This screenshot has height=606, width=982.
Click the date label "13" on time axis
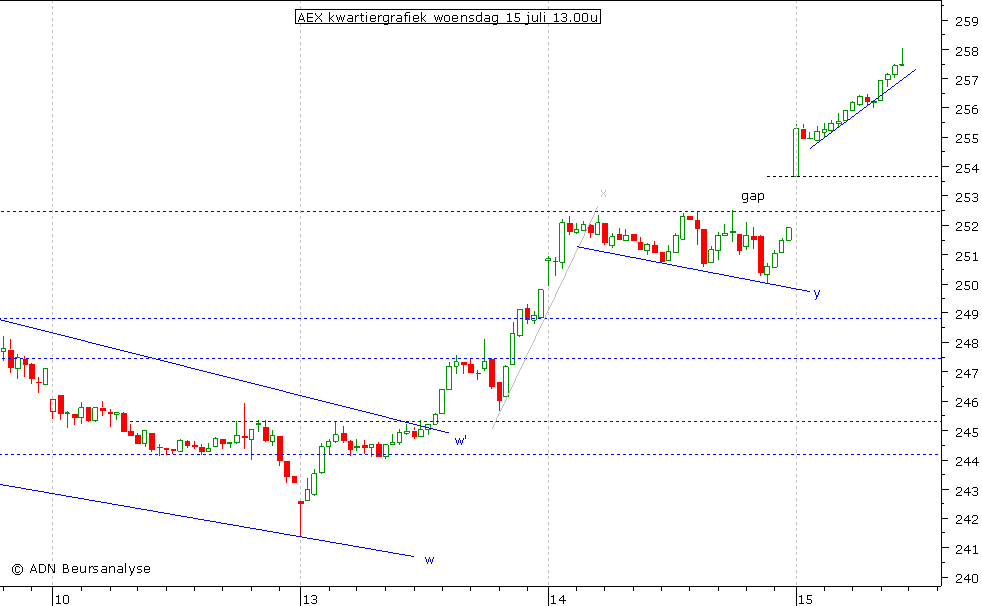(310, 599)
